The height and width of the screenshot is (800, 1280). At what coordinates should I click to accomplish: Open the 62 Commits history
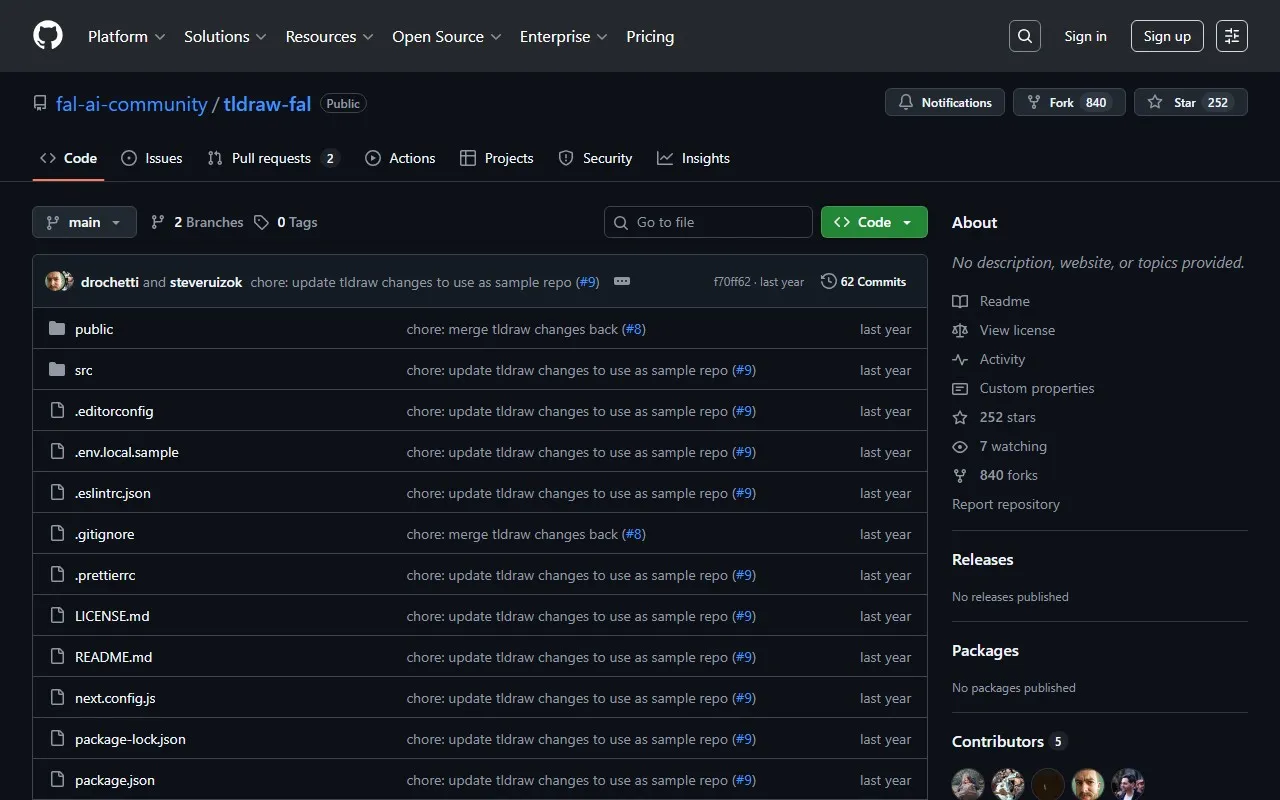pyautogui.click(x=863, y=282)
